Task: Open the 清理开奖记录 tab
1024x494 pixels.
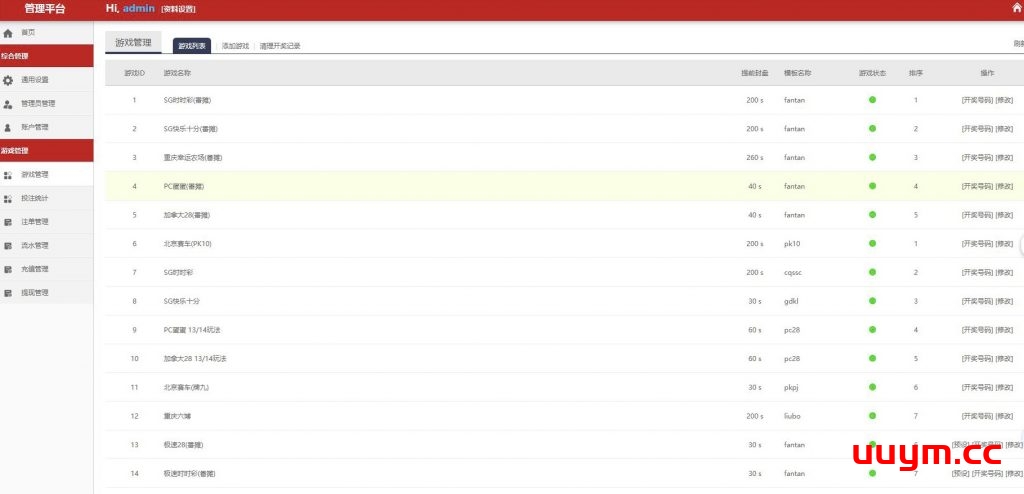Action: [x=280, y=46]
